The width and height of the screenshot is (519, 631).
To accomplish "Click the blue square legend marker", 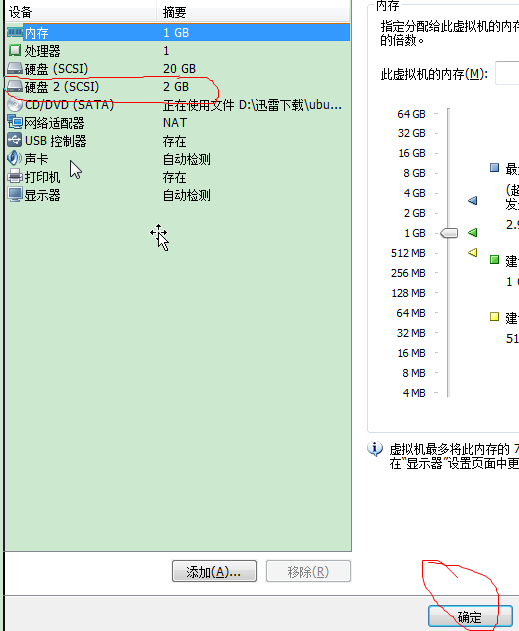I will (x=494, y=167).
